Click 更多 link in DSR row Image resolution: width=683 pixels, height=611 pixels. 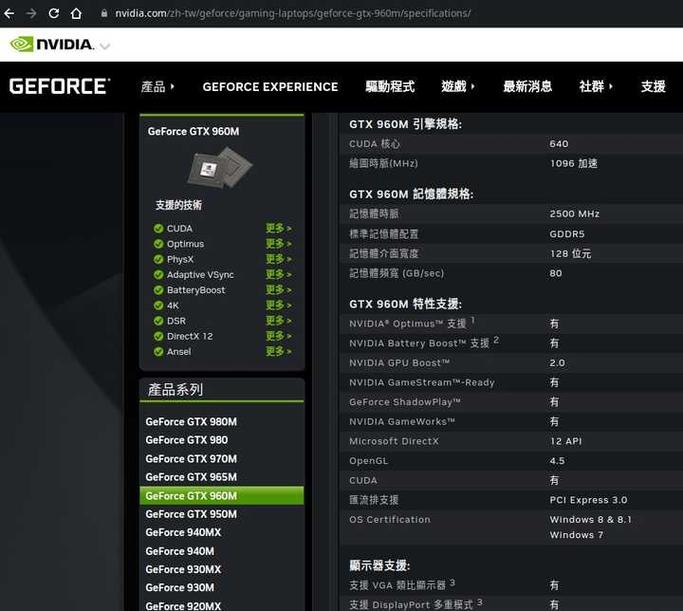278,321
